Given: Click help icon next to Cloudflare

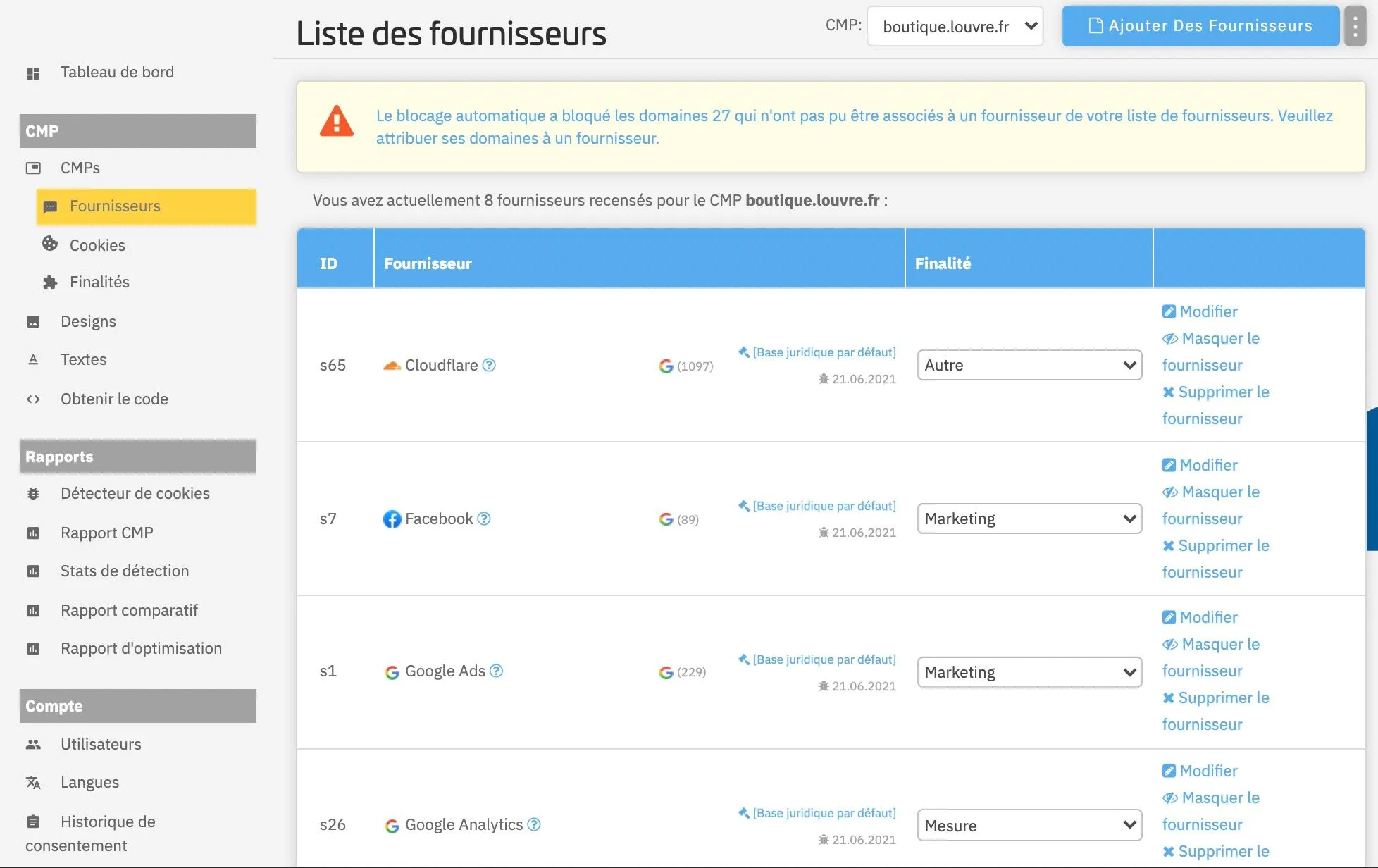Looking at the screenshot, I should click(489, 365).
